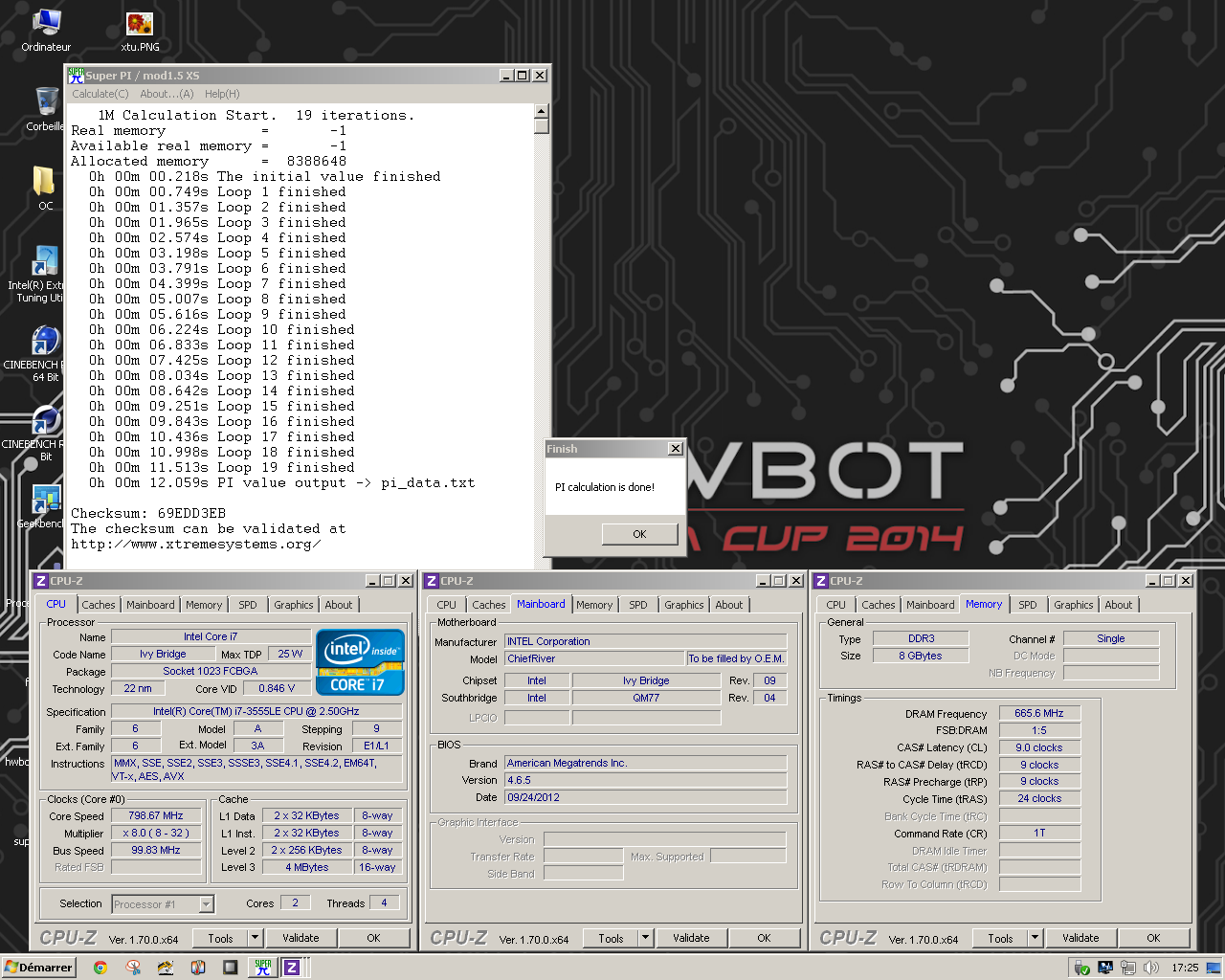Switch to SPD tab in CPU-Z CPU window
The width and height of the screenshot is (1225, 980).
(248, 605)
